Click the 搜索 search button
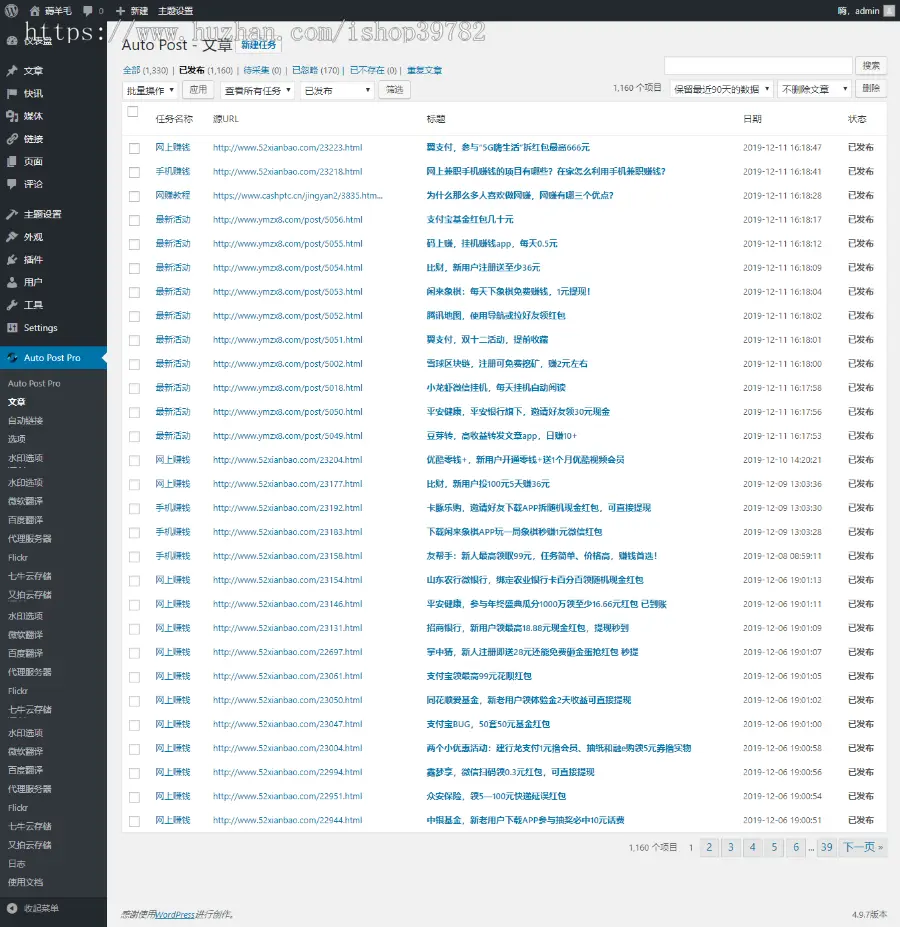The height and width of the screenshot is (927, 900). [870, 66]
